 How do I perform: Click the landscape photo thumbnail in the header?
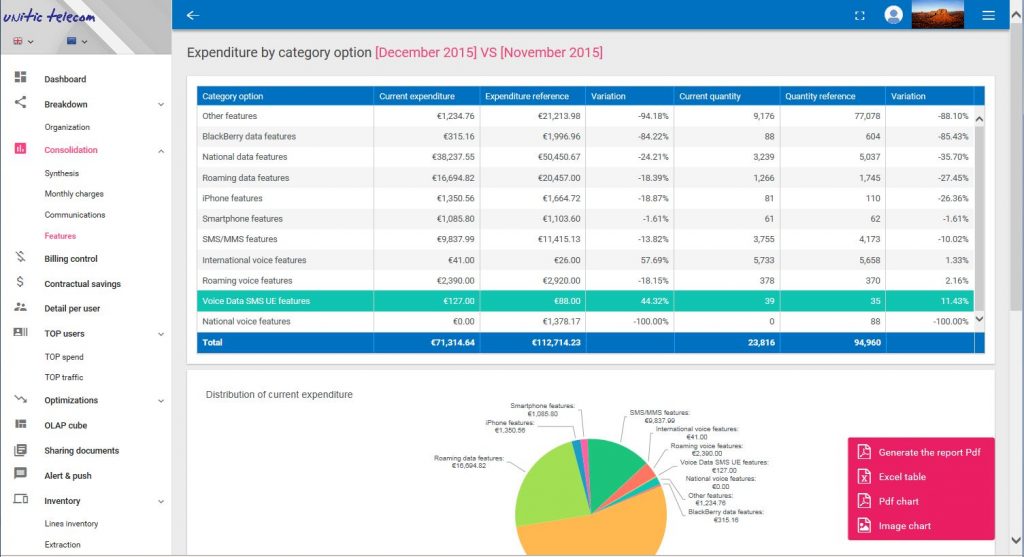pos(937,14)
